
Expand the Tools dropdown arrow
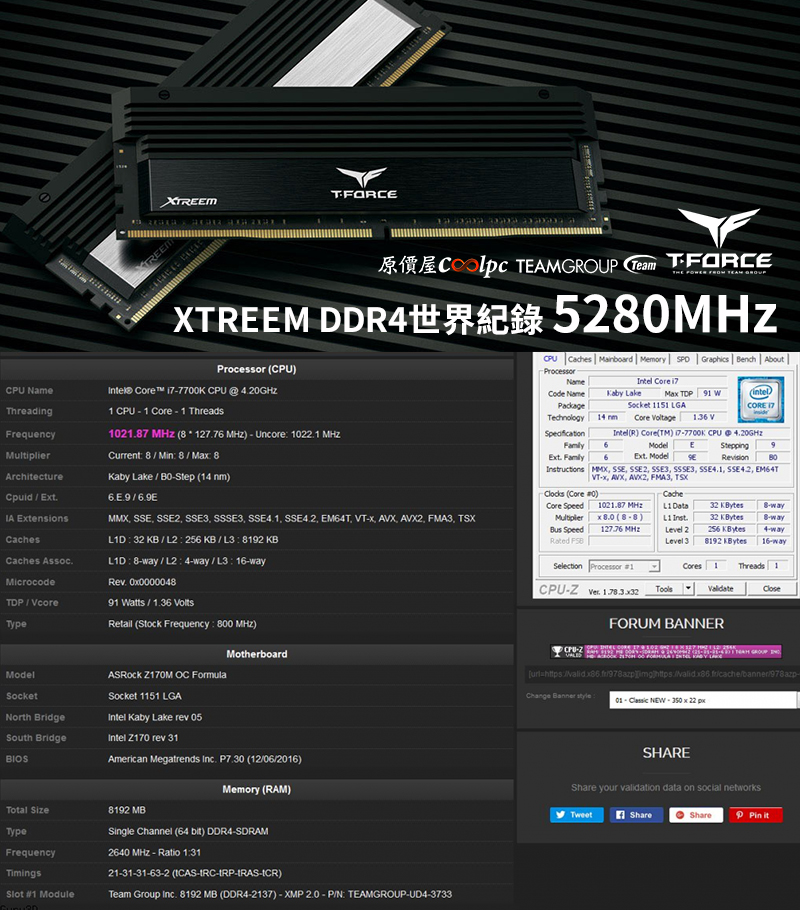tap(689, 588)
